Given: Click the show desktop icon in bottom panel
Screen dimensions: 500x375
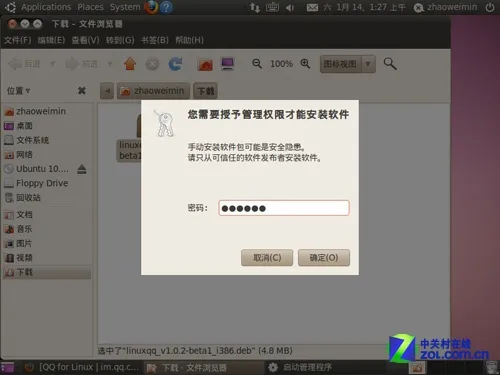Looking at the screenshot, I should point(7,368).
